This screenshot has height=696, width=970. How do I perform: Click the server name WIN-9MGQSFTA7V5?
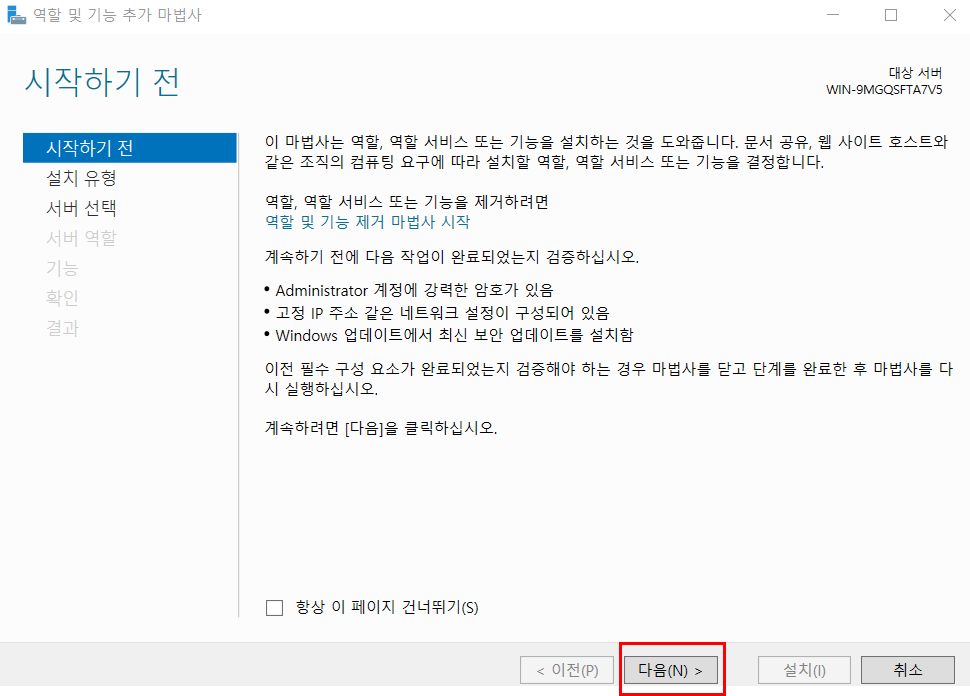click(884, 90)
